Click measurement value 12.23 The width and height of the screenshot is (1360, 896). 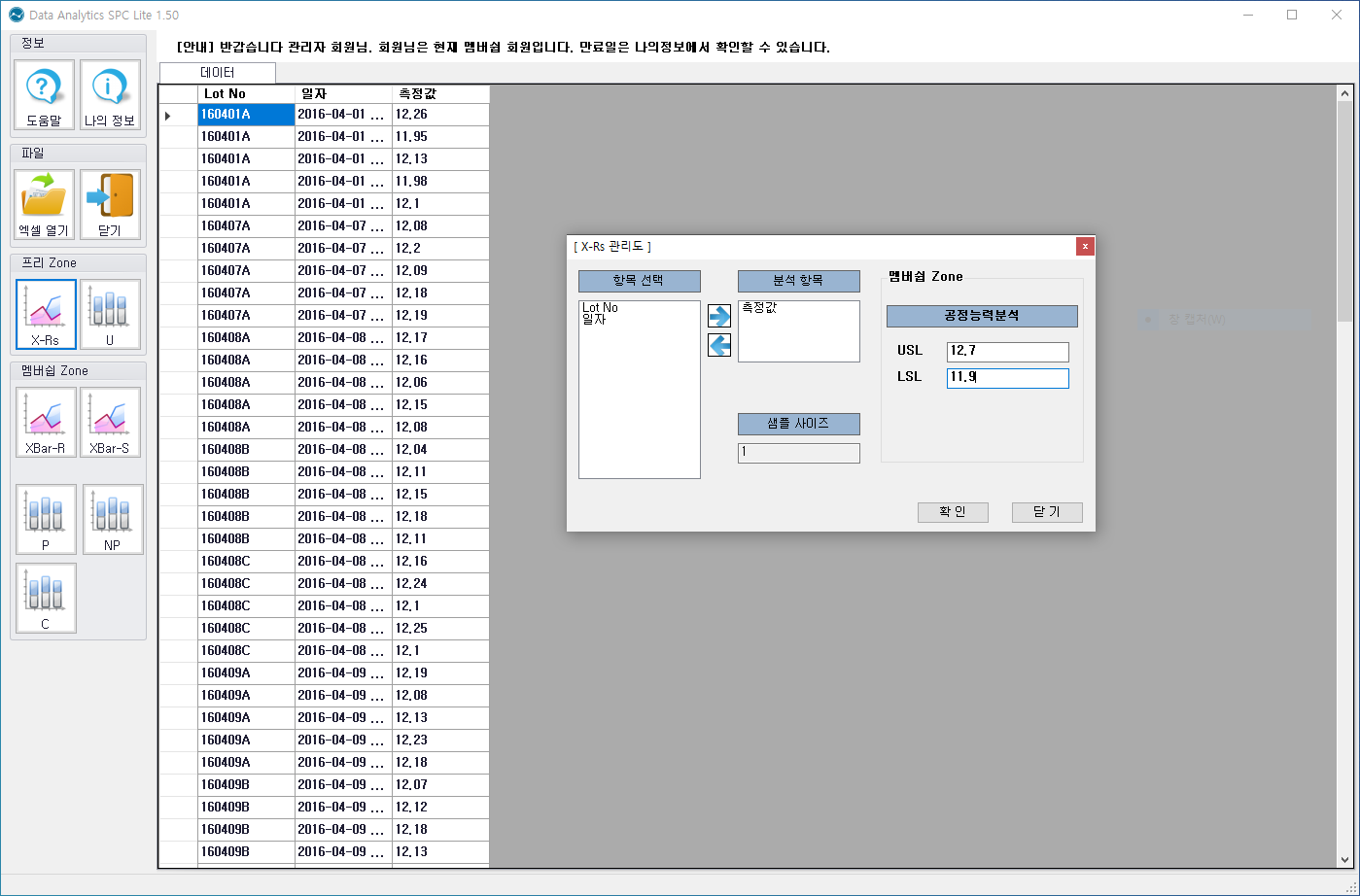[x=440, y=741]
